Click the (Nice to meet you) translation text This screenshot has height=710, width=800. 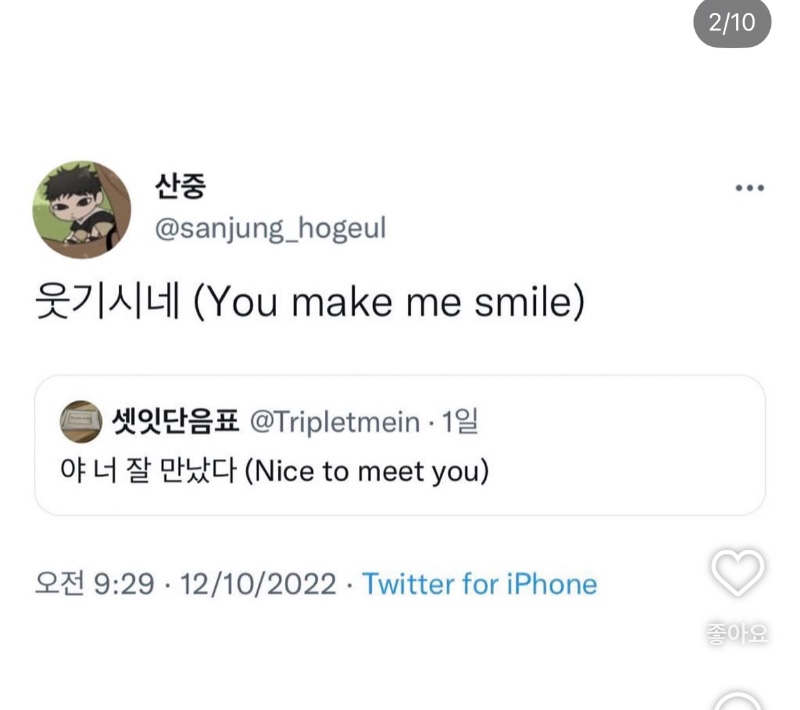coord(367,471)
